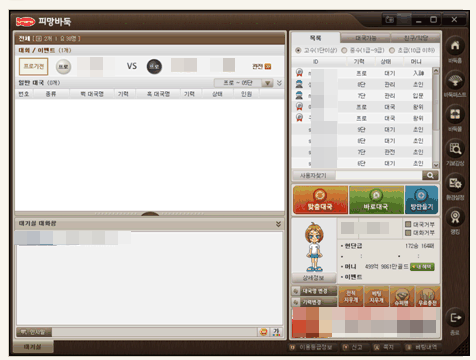Click the first pro medal icon in user list
Viewport: 476px width, 360px height.
pos(299,72)
